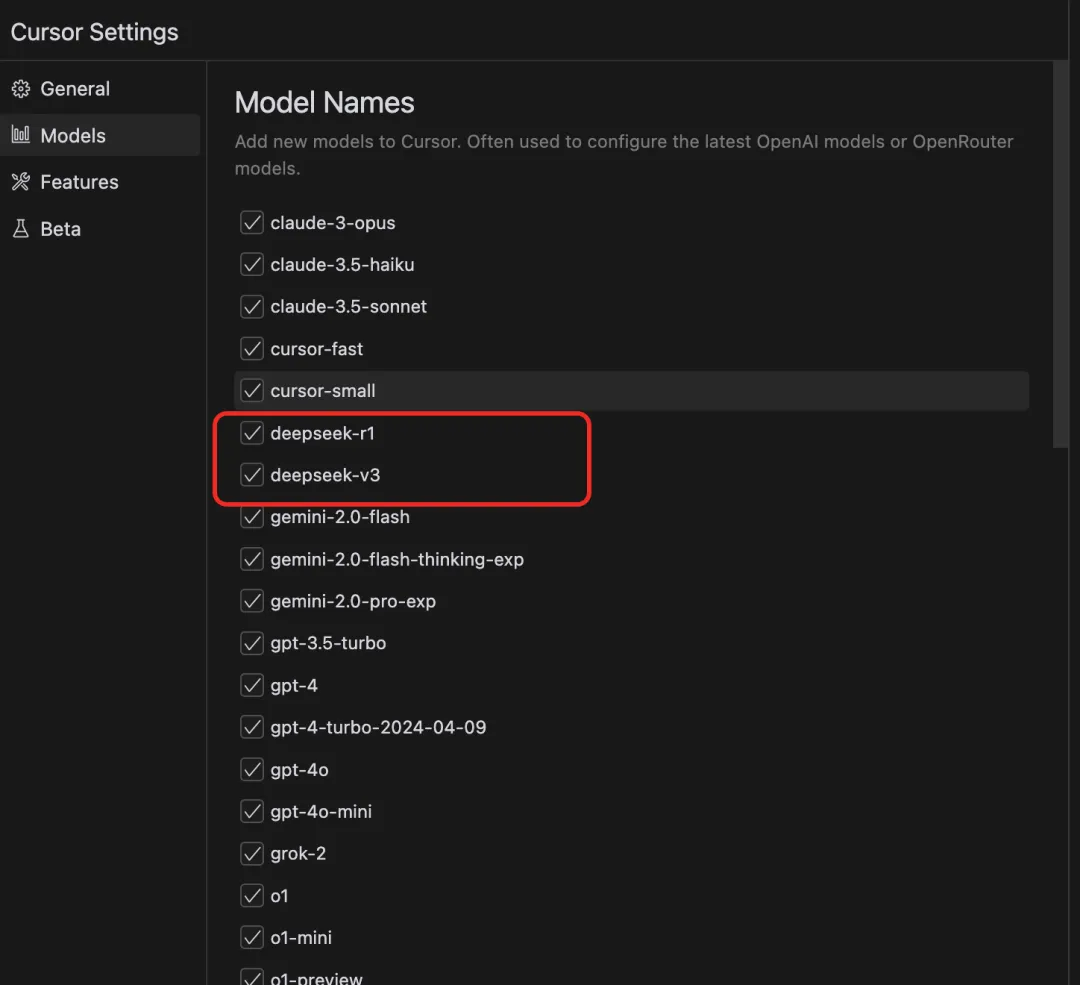
Task: Click the deepseek-v3 model name
Action: pos(325,475)
